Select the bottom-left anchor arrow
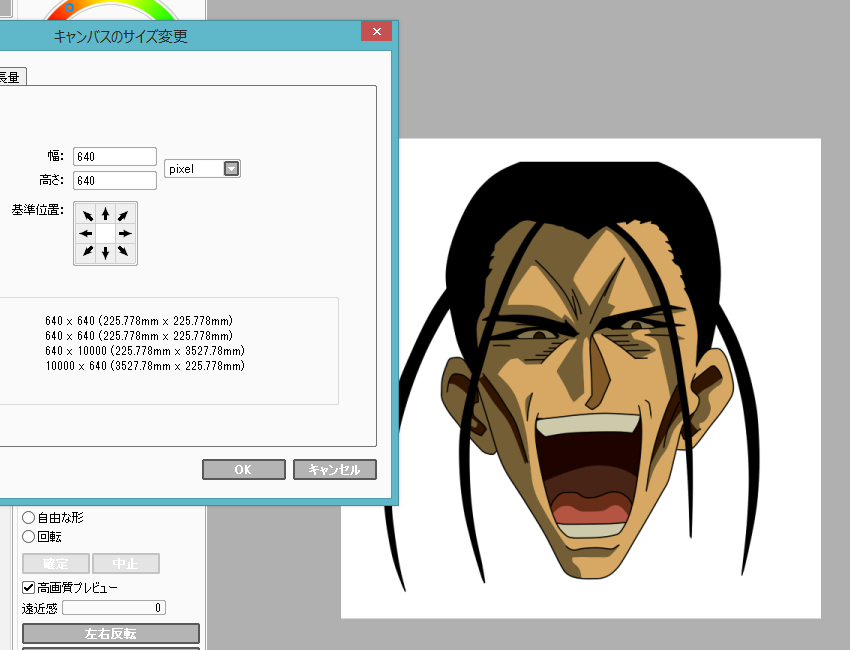This screenshot has height=650, width=850. pos(87,252)
